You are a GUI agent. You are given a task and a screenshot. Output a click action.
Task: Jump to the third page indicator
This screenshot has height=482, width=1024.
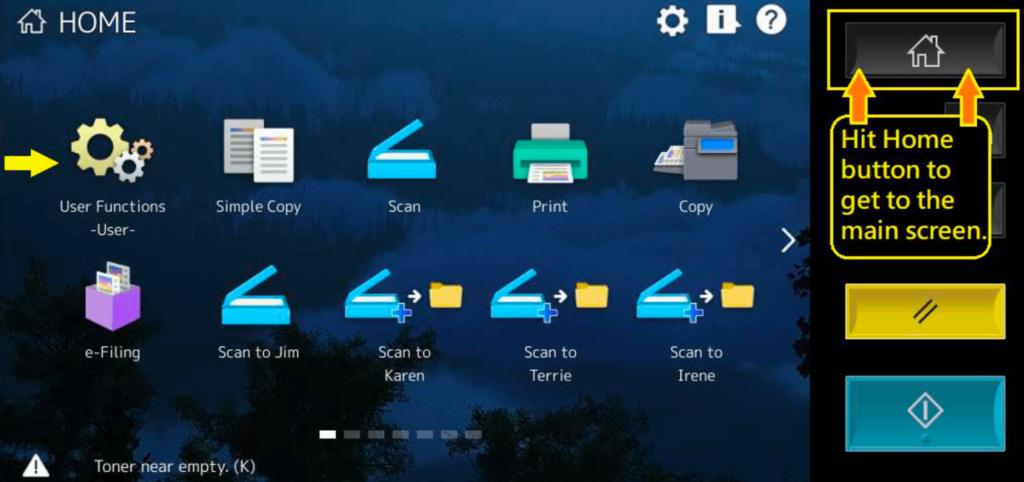click(376, 434)
